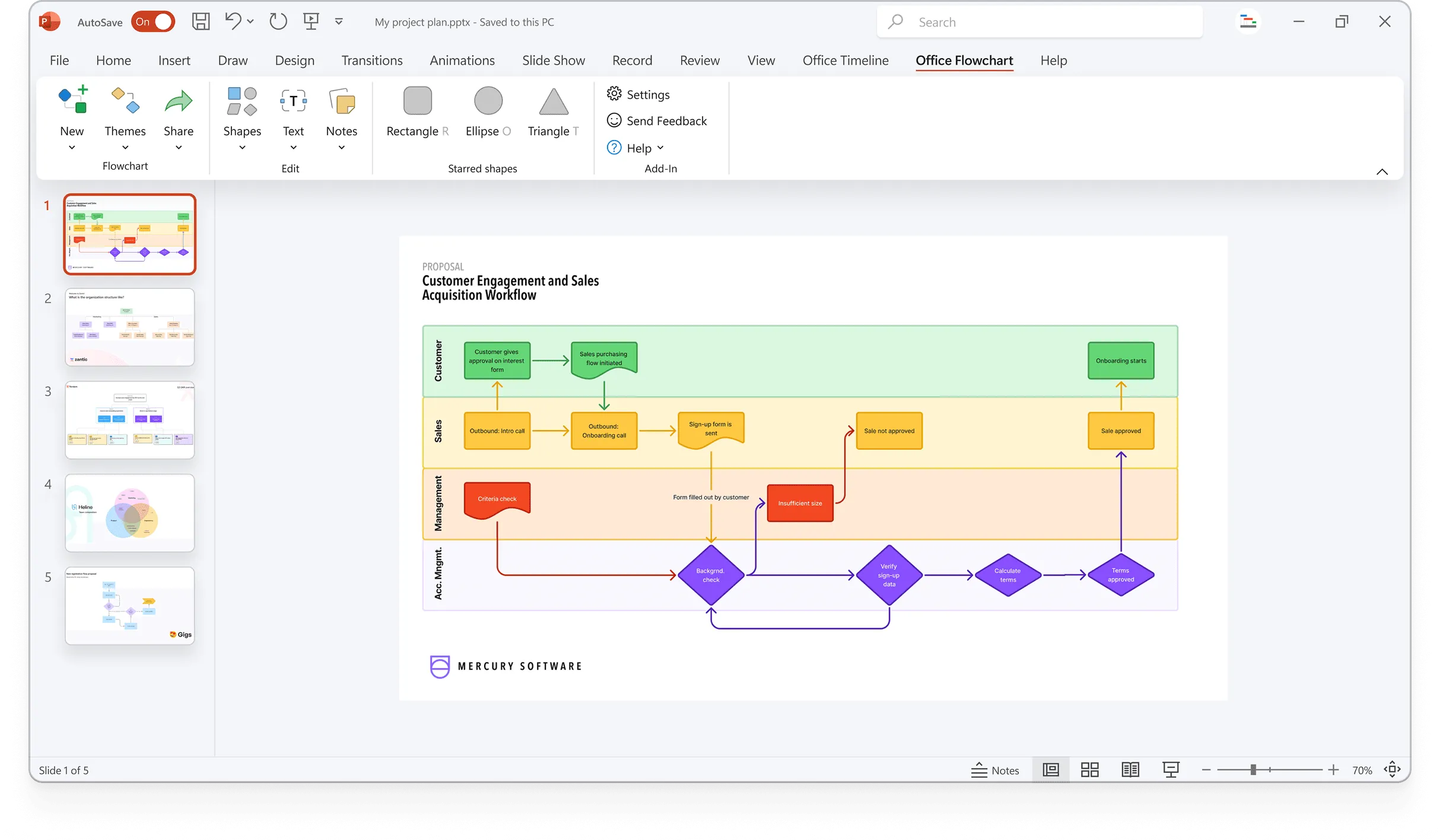
Task: Switch to the Home tab
Action: (x=113, y=61)
